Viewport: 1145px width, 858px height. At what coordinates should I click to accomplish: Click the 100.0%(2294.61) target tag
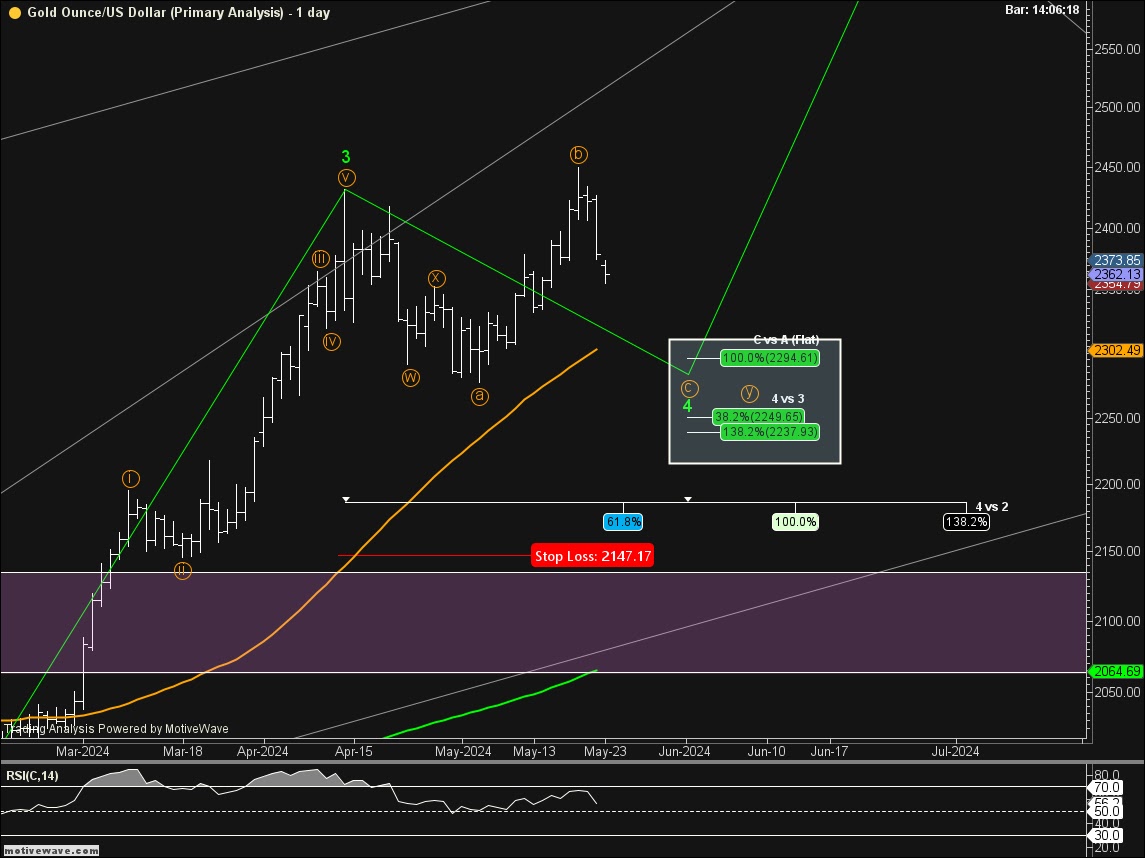click(770, 358)
